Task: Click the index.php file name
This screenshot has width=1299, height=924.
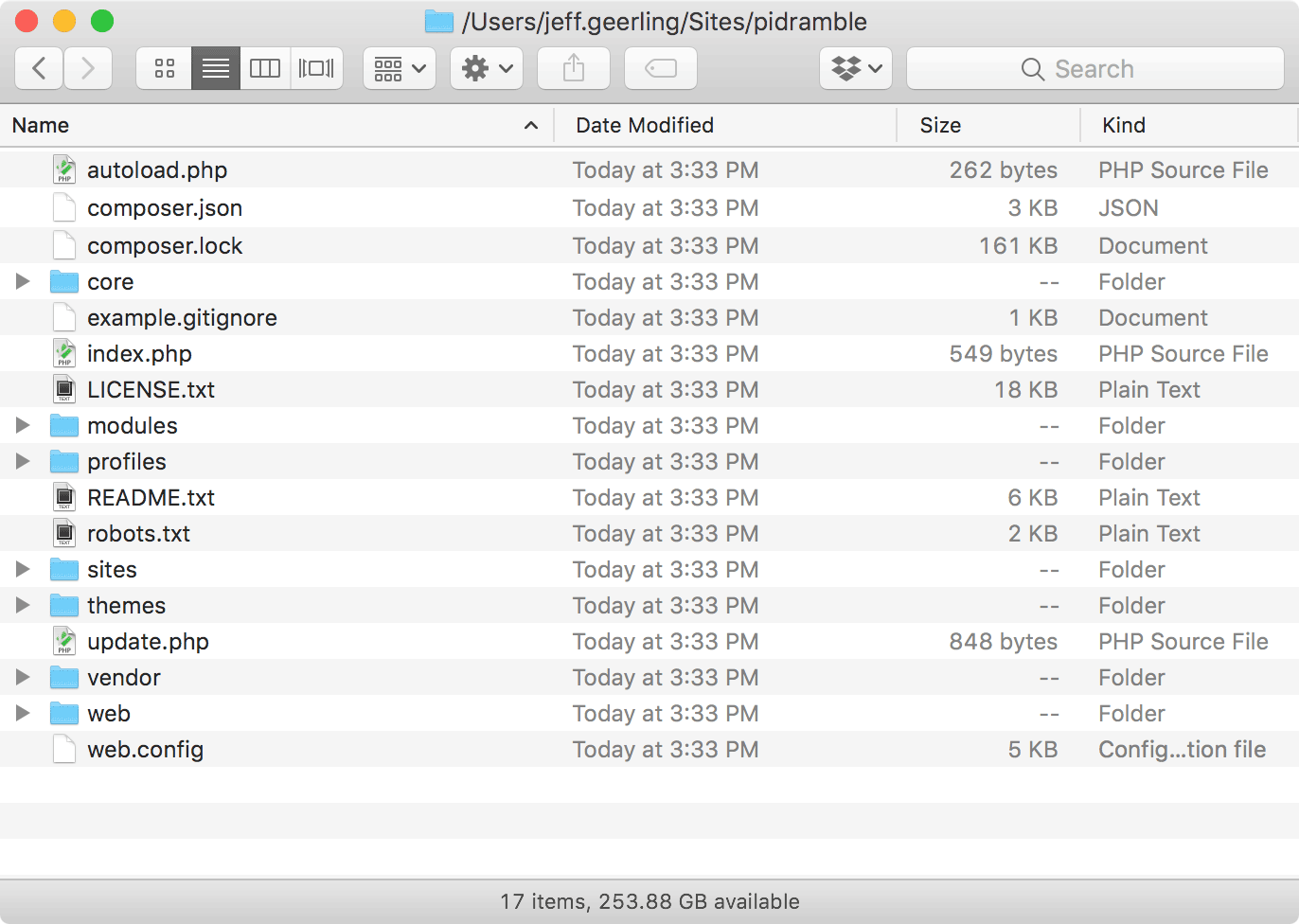Action: tap(139, 354)
